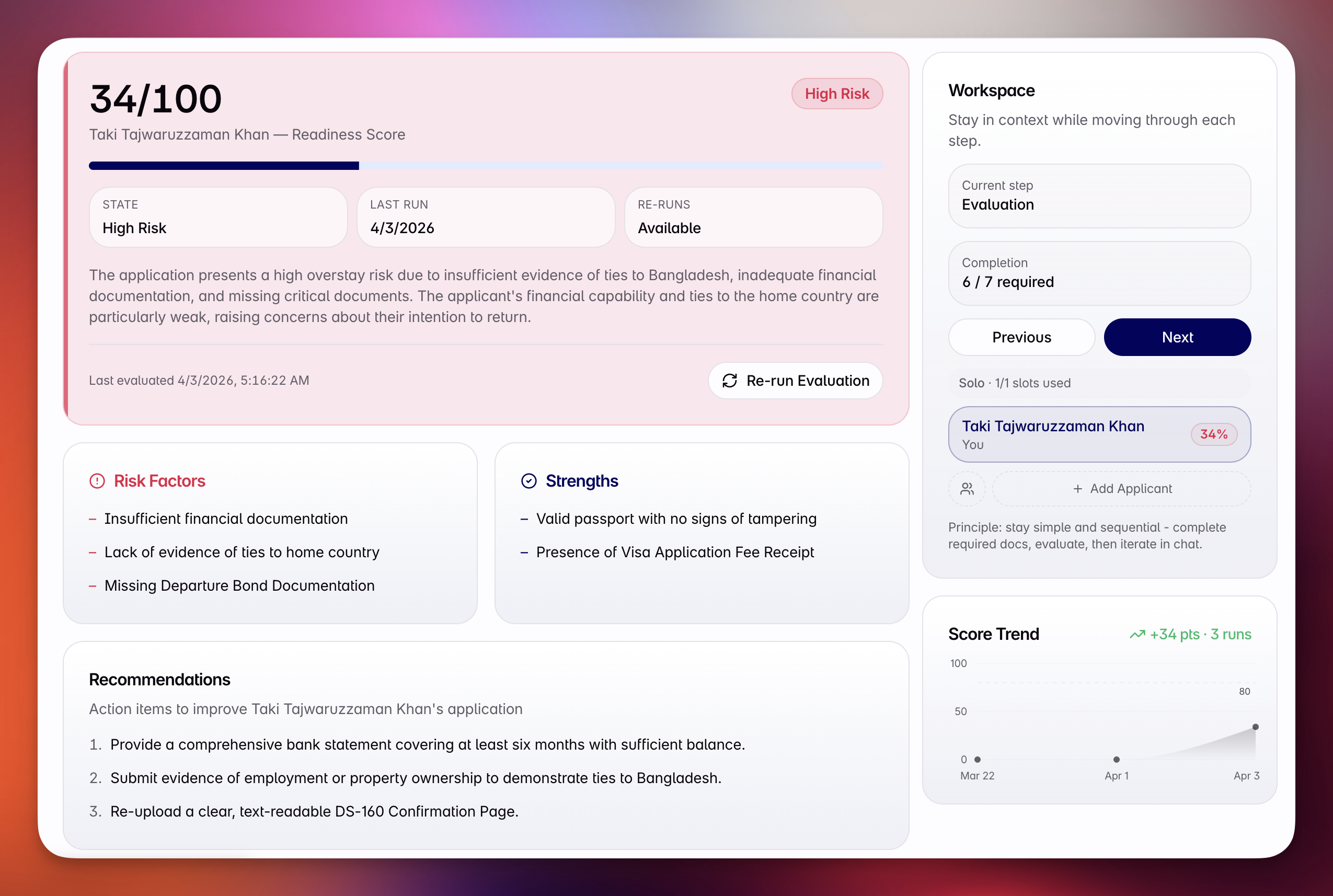Click the group applicants people icon
The width and height of the screenshot is (1333, 896).
(x=967, y=489)
